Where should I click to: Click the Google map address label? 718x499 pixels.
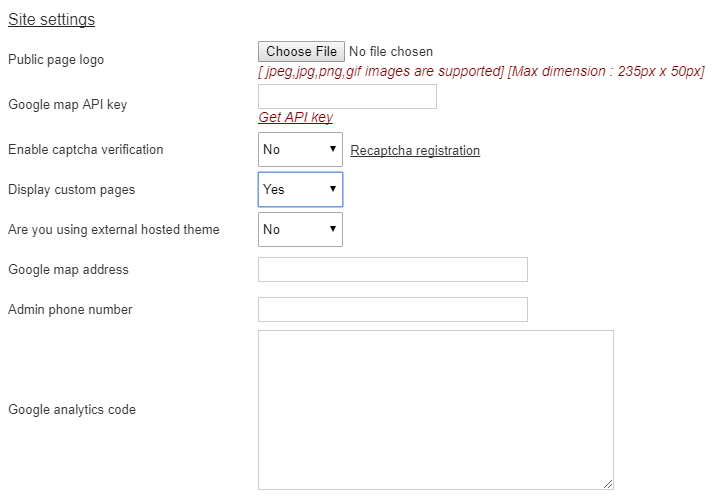click(x=68, y=270)
